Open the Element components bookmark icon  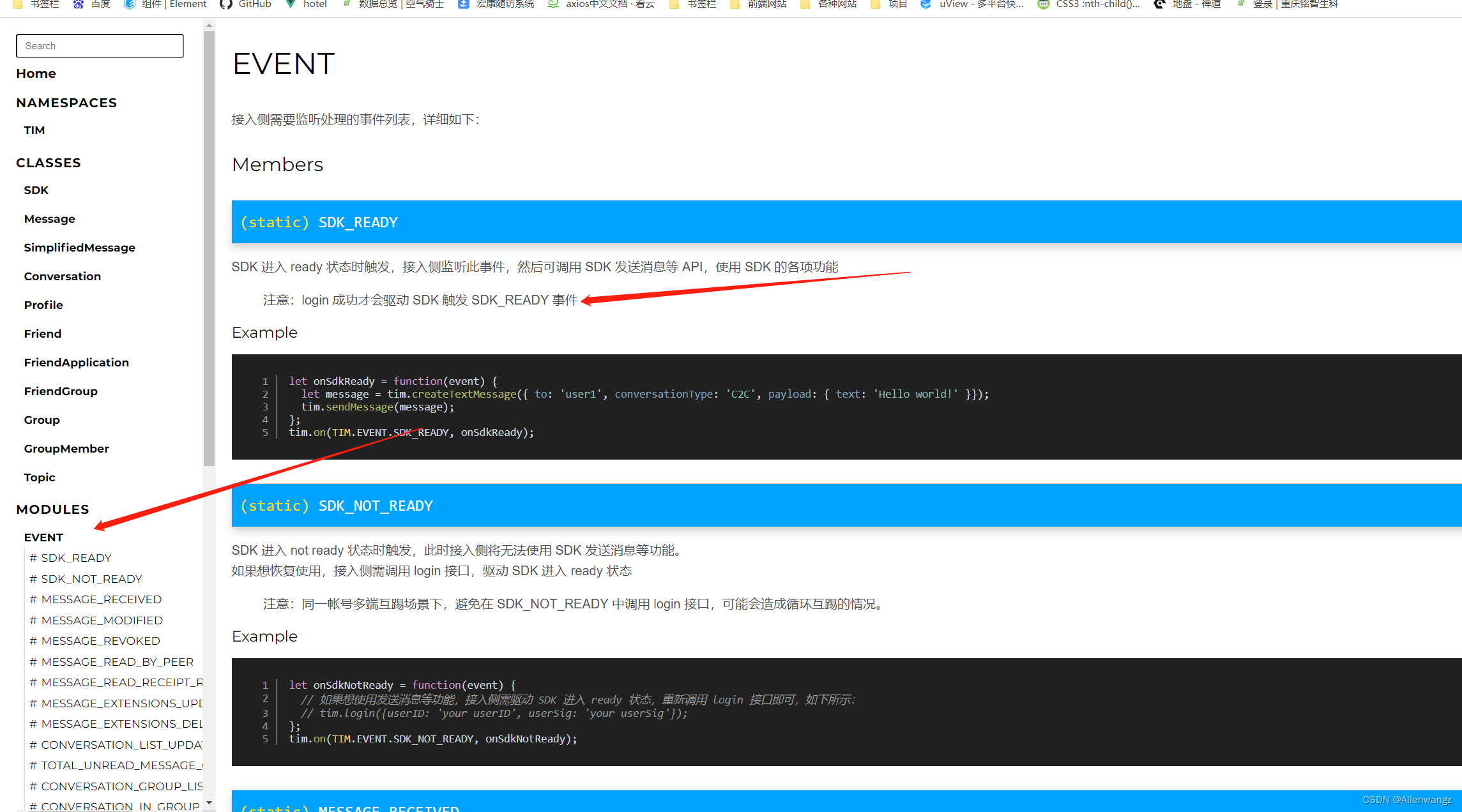(130, 4)
